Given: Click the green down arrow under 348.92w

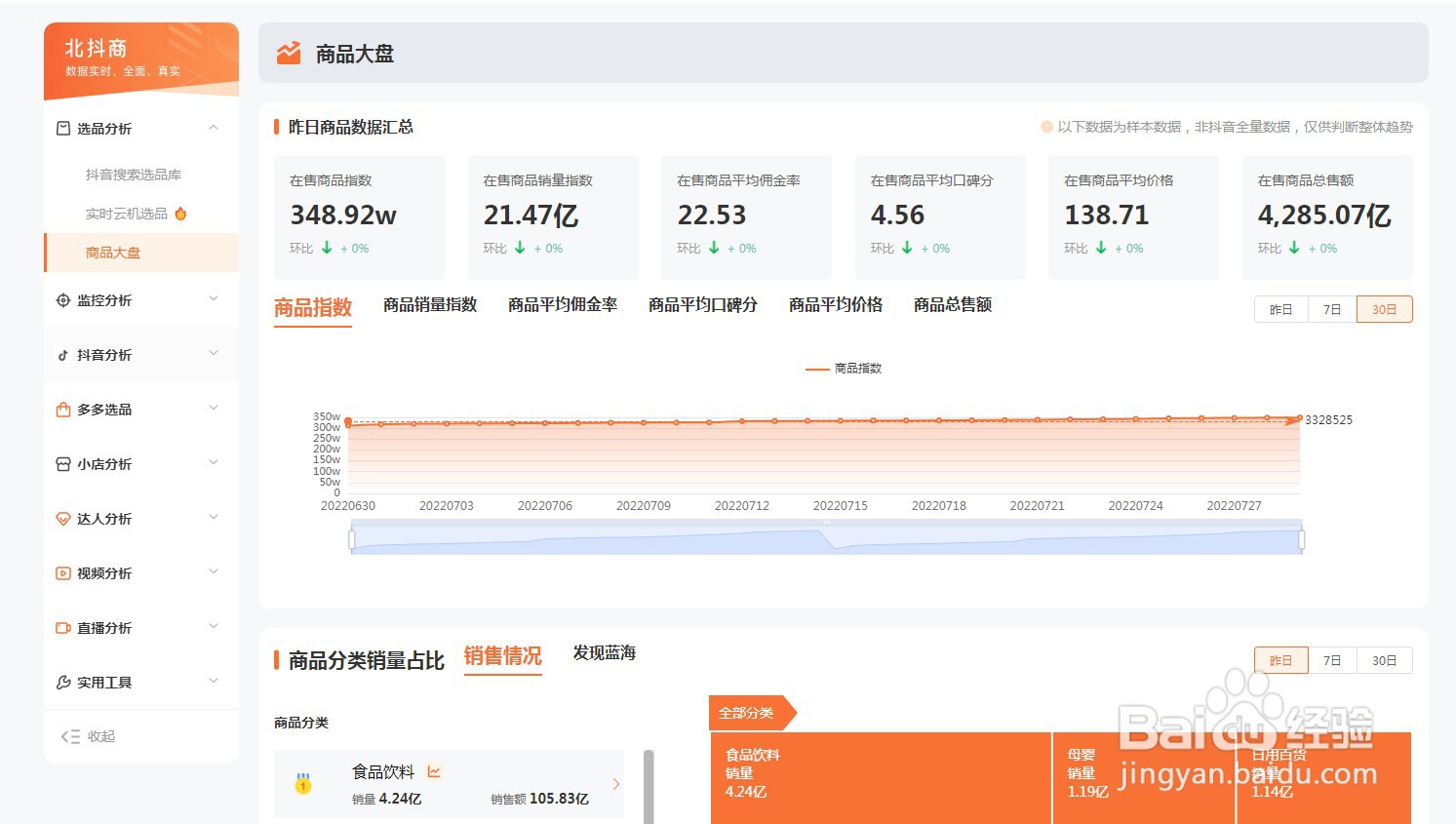Looking at the screenshot, I should pyautogui.click(x=327, y=248).
